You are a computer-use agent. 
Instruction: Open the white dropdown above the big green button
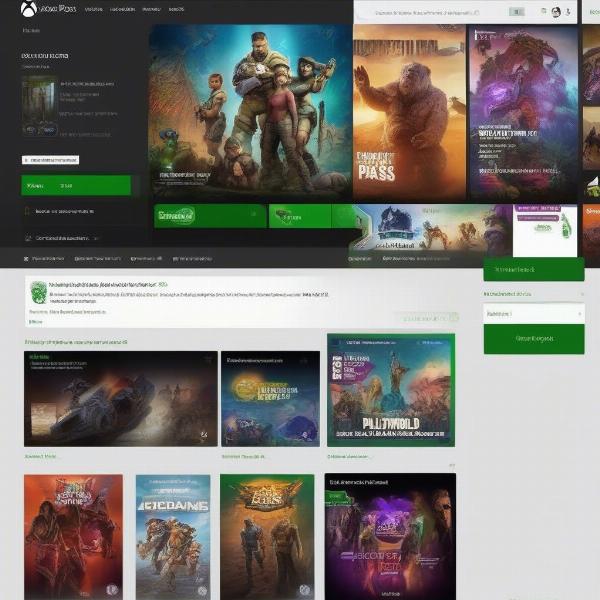(x=534, y=314)
